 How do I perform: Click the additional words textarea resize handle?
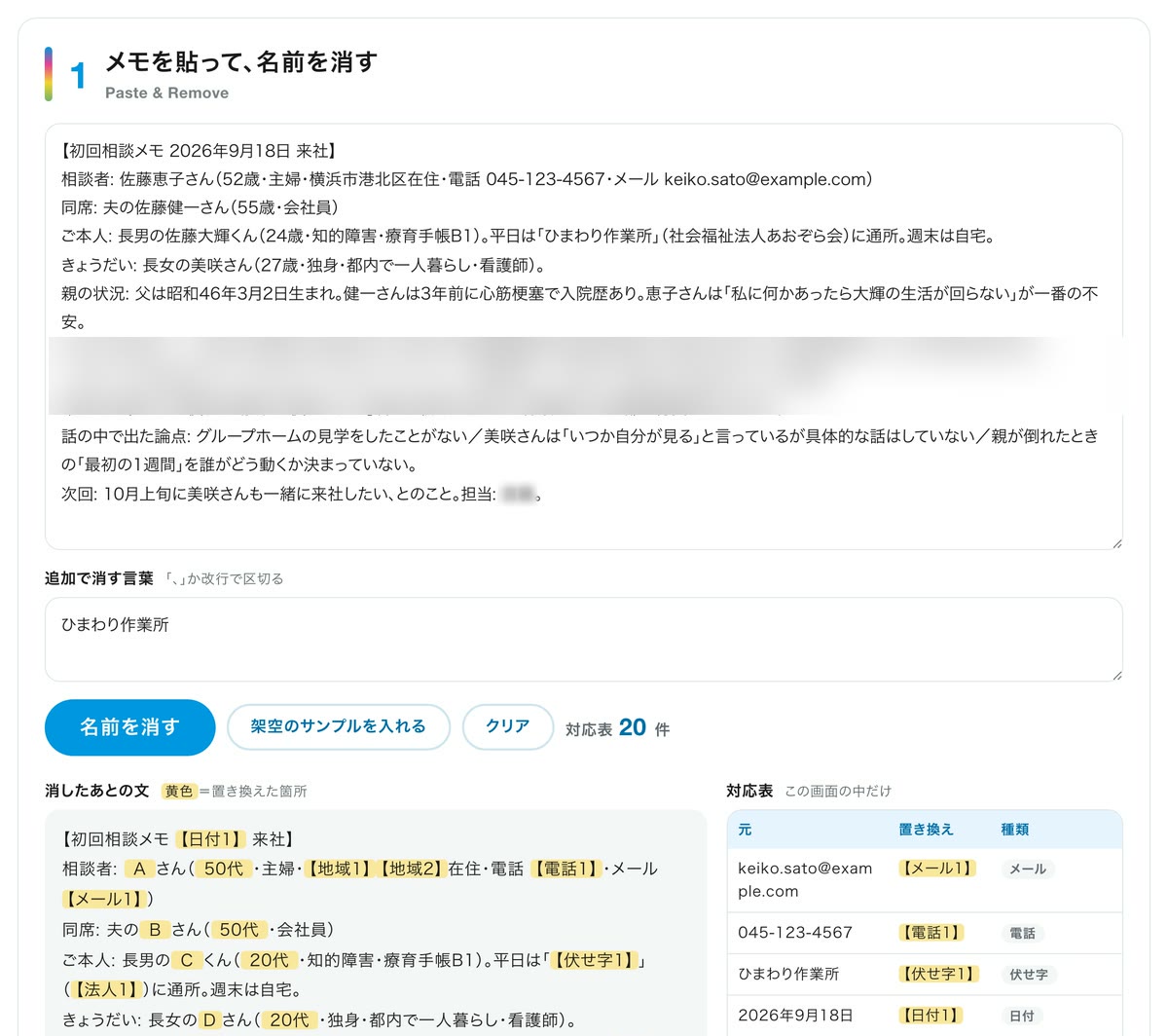coord(1116,675)
